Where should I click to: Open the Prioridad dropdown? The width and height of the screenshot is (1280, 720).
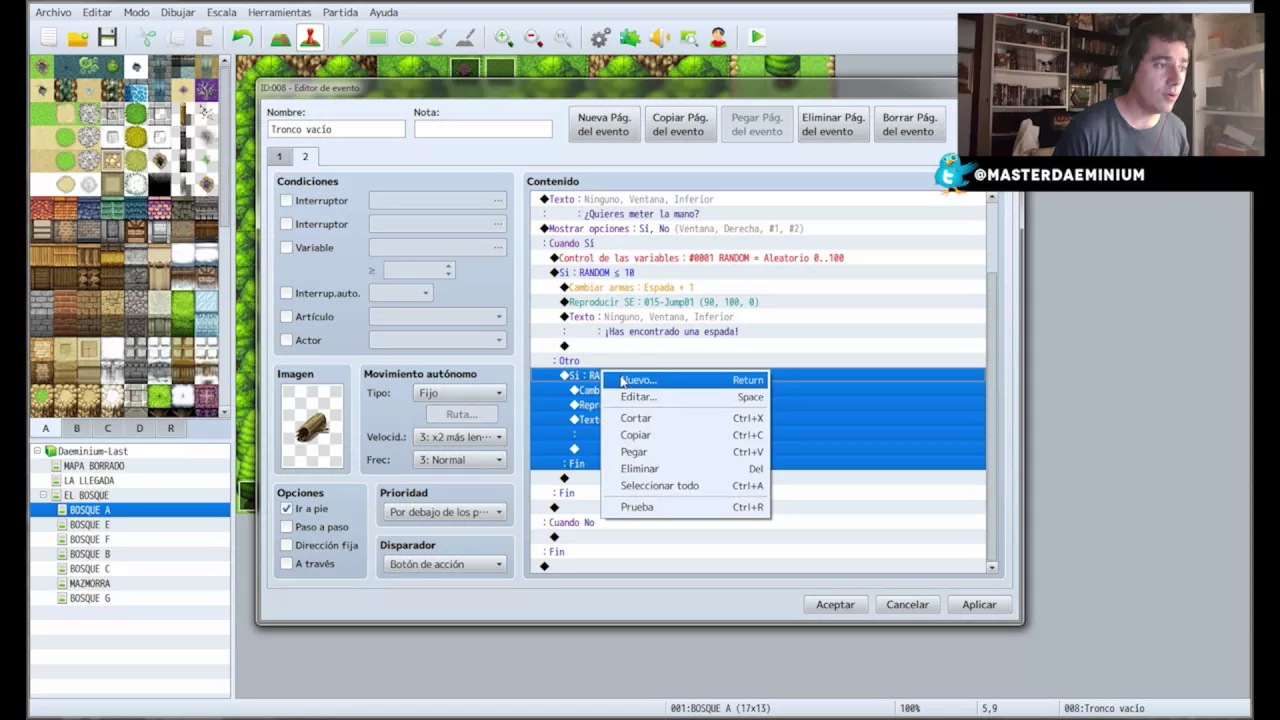pos(444,512)
